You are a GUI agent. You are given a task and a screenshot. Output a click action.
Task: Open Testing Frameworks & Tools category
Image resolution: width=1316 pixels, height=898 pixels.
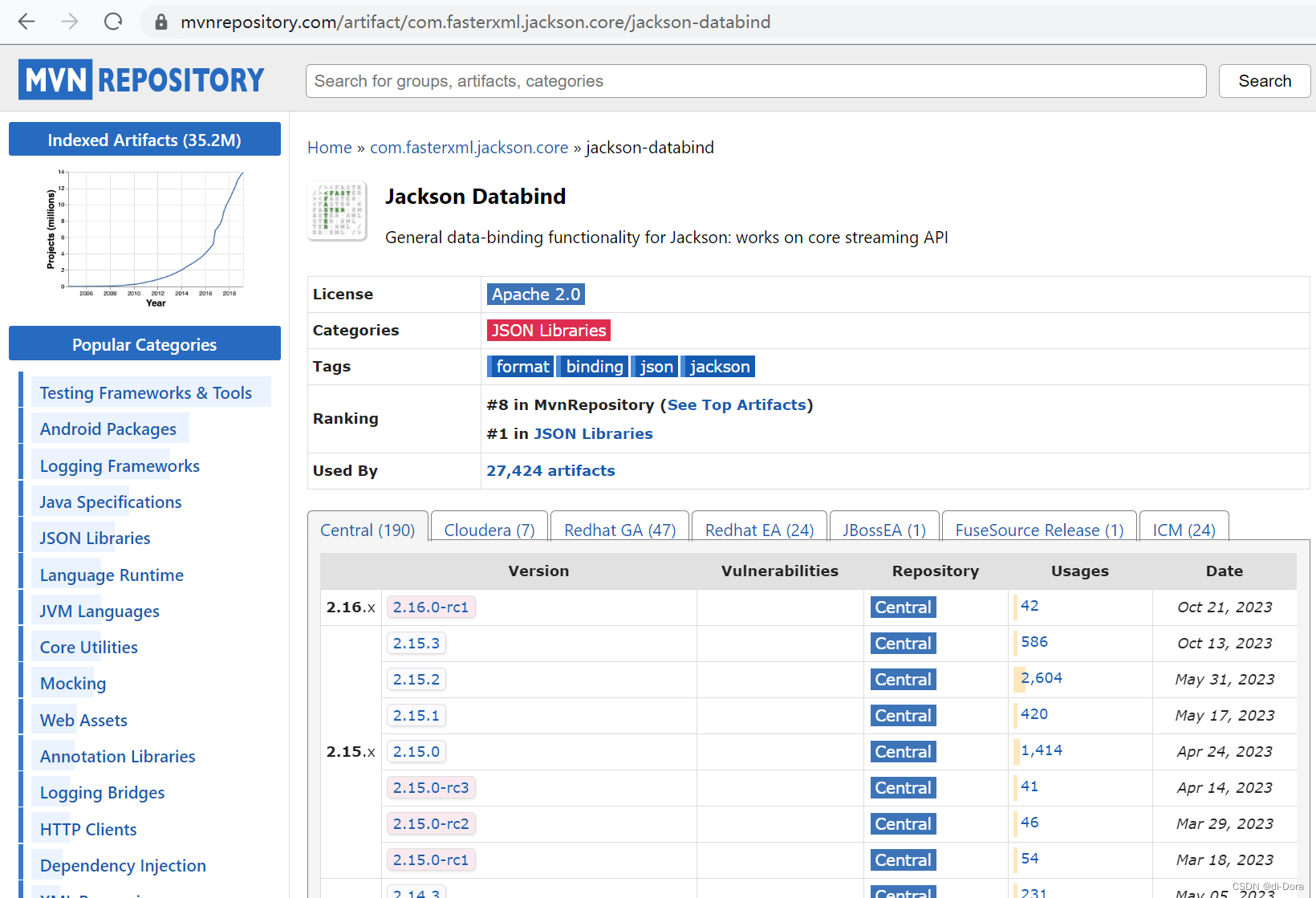point(146,393)
